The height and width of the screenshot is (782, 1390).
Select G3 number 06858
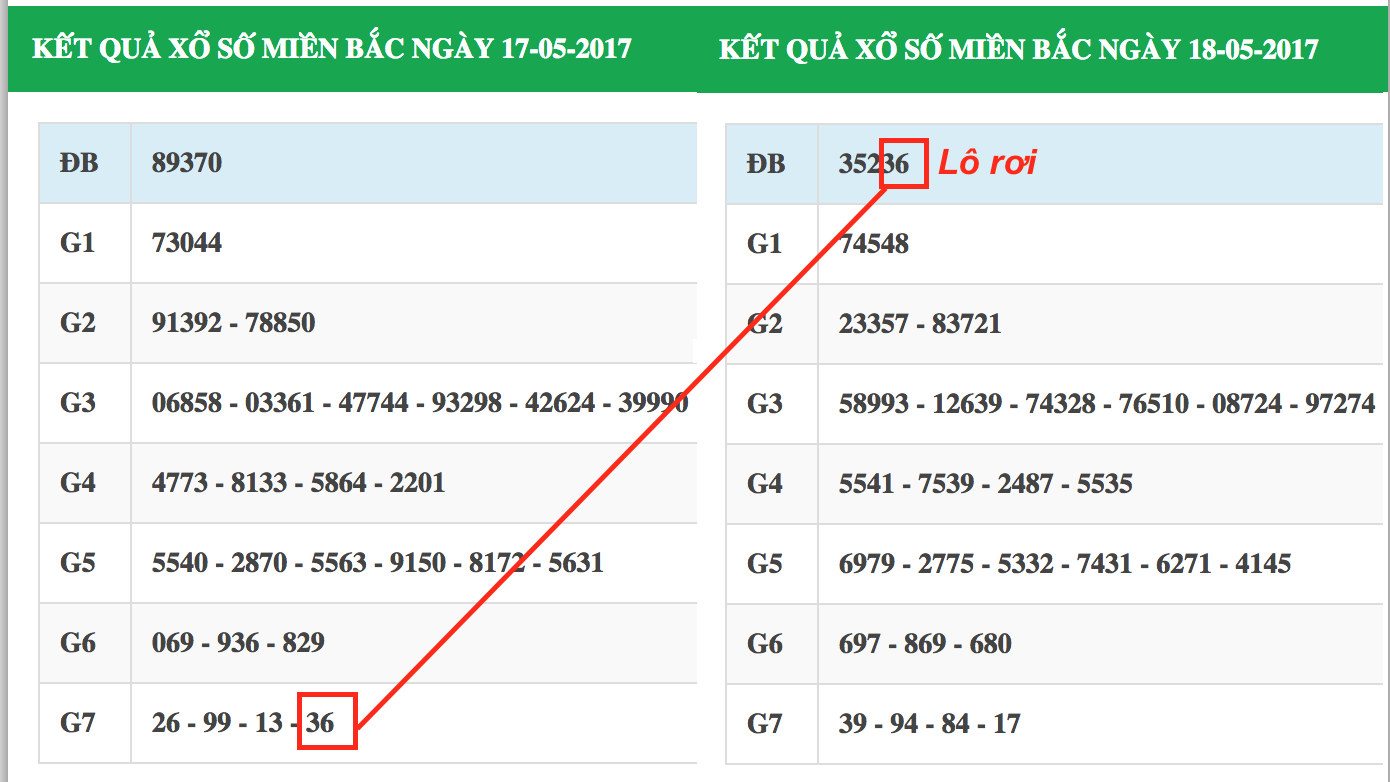click(x=187, y=403)
